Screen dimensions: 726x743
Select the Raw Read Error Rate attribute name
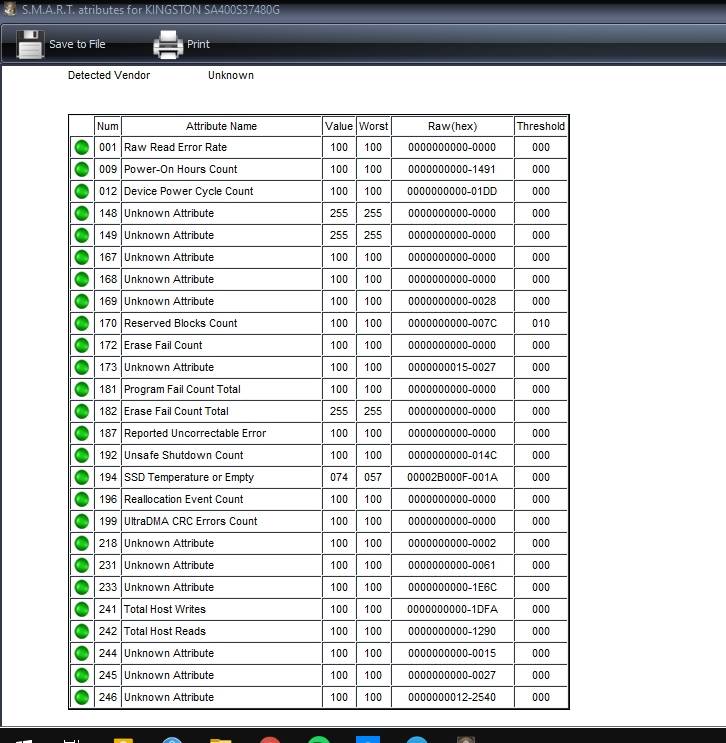(x=175, y=147)
